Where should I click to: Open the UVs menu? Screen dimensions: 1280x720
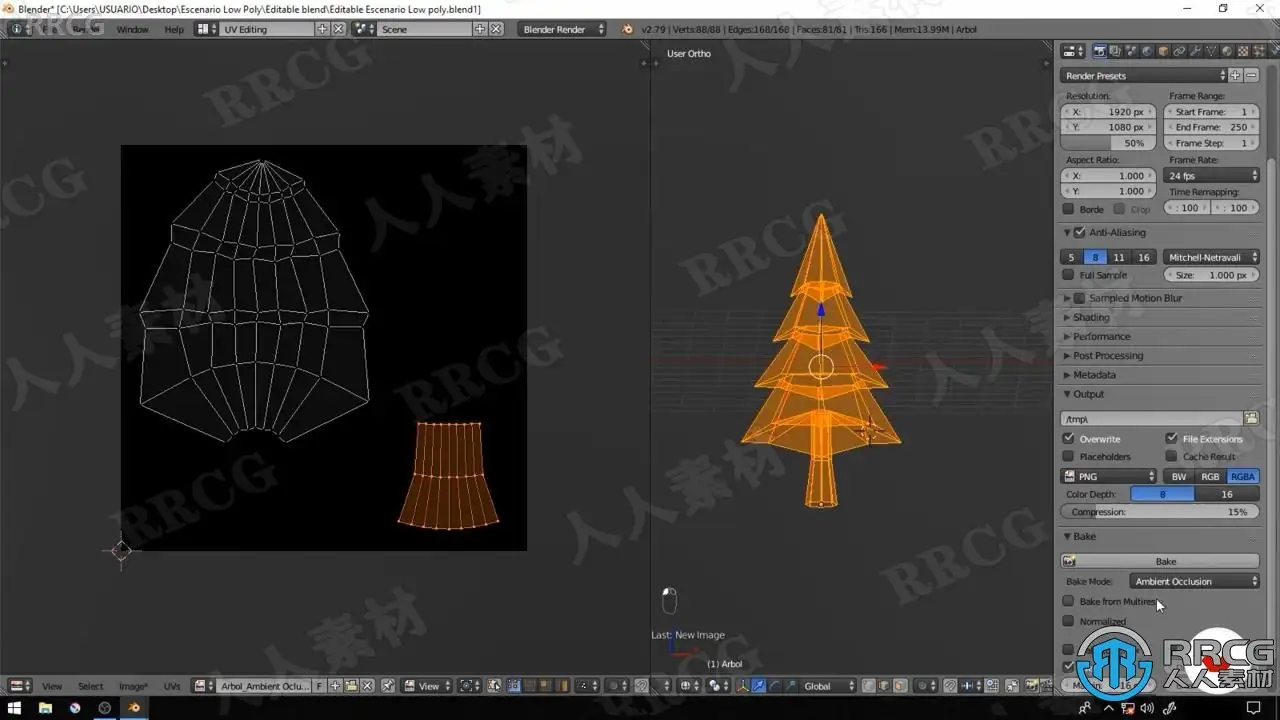coord(172,686)
